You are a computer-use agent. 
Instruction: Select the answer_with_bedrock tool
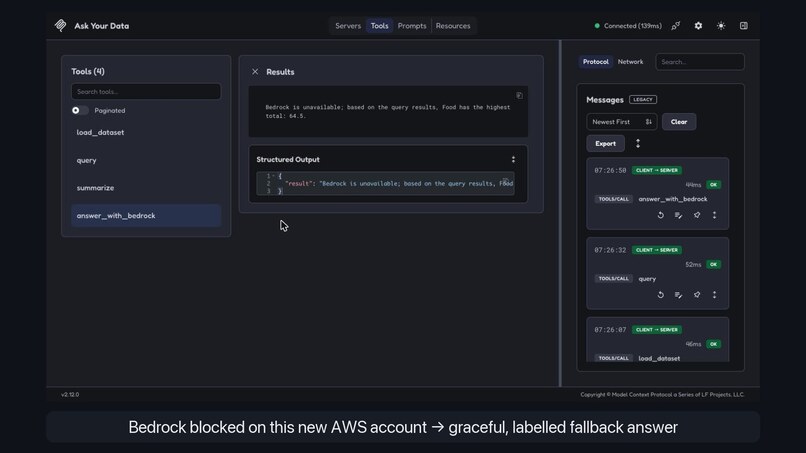pyautogui.click(x=146, y=215)
